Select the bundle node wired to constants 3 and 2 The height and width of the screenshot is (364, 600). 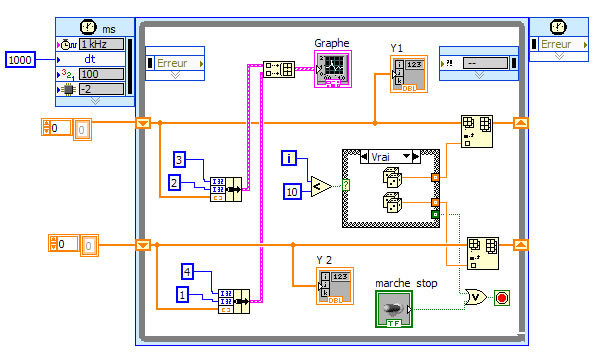coord(226,189)
